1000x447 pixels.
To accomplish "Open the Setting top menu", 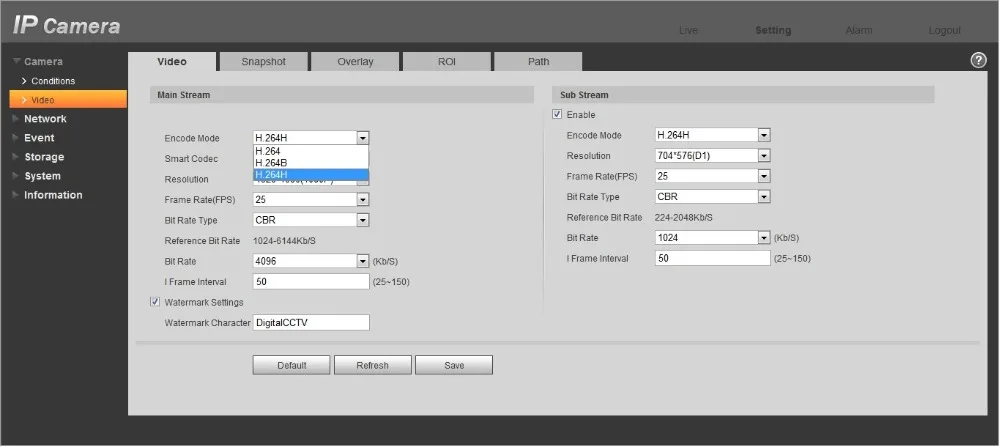I will pyautogui.click(x=773, y=31).
